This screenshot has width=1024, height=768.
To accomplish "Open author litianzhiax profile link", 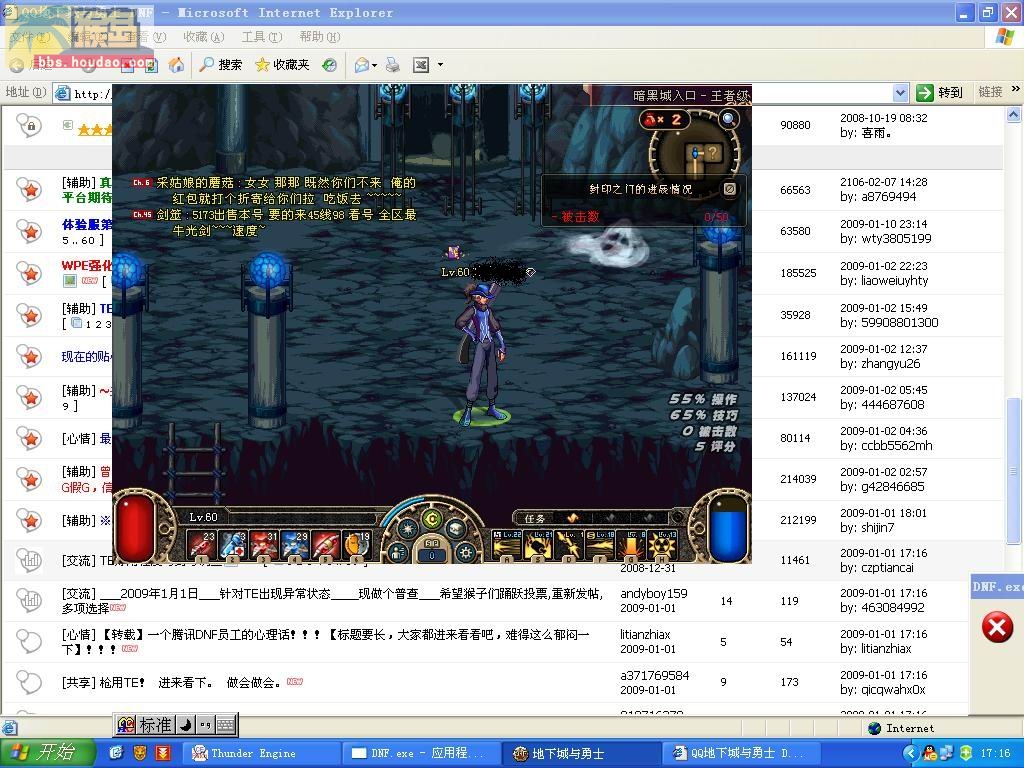I will pos(645,635).
